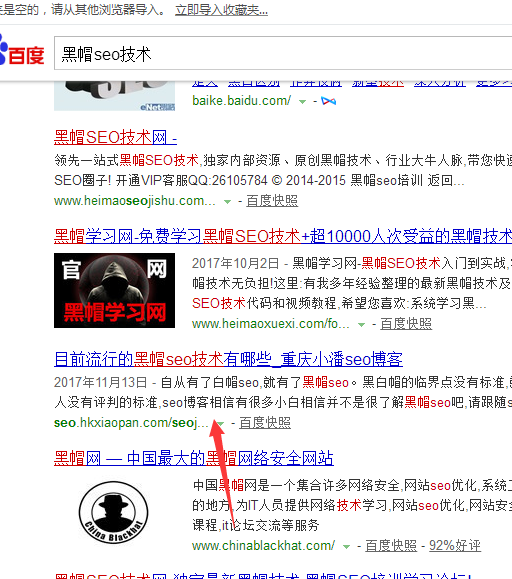This screenshot has height=579, width=512.
Task: Click the blue ribbon icon after baike.baidu.com
Action: point(329,101)
